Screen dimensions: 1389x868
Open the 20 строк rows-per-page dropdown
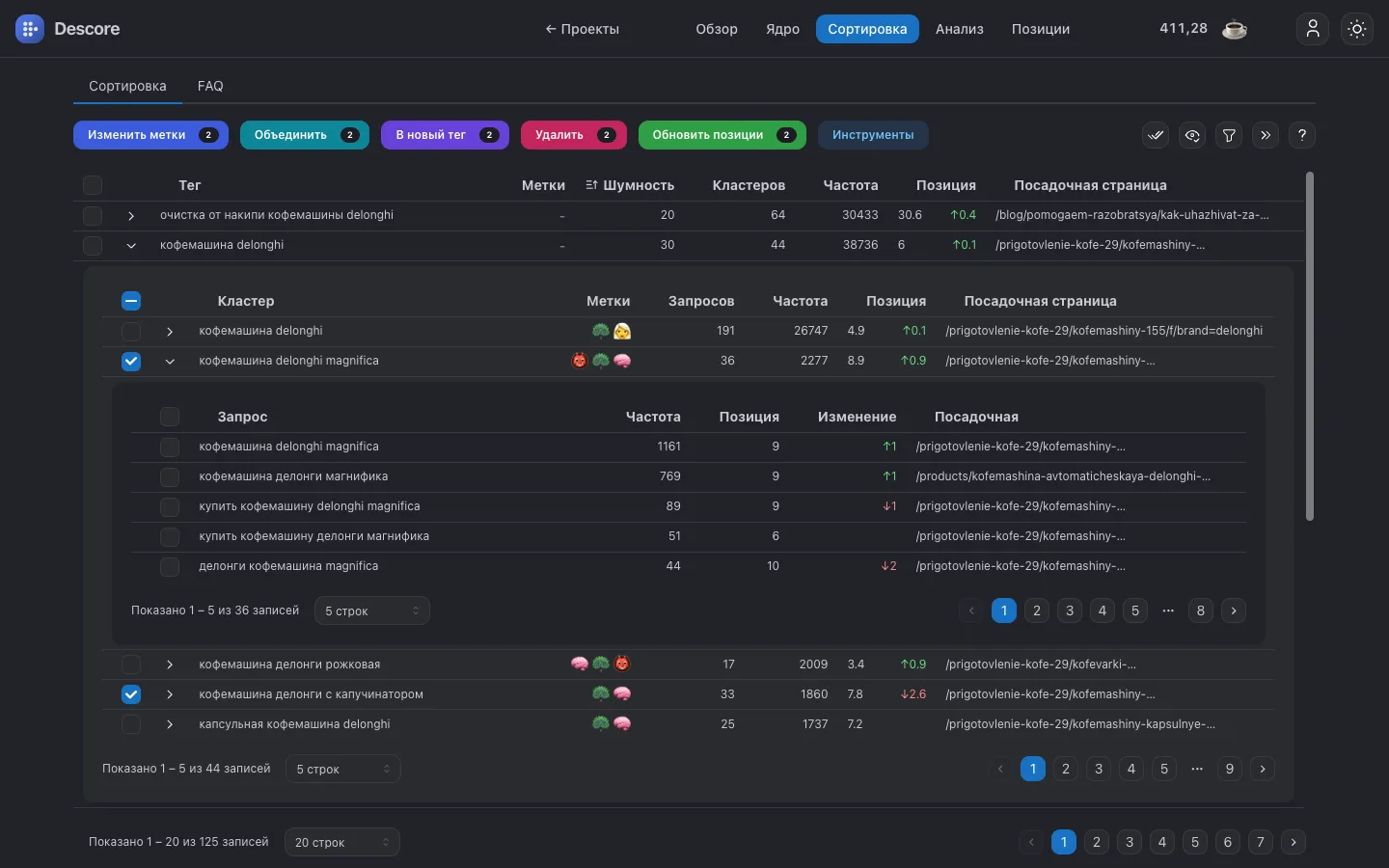342,842
